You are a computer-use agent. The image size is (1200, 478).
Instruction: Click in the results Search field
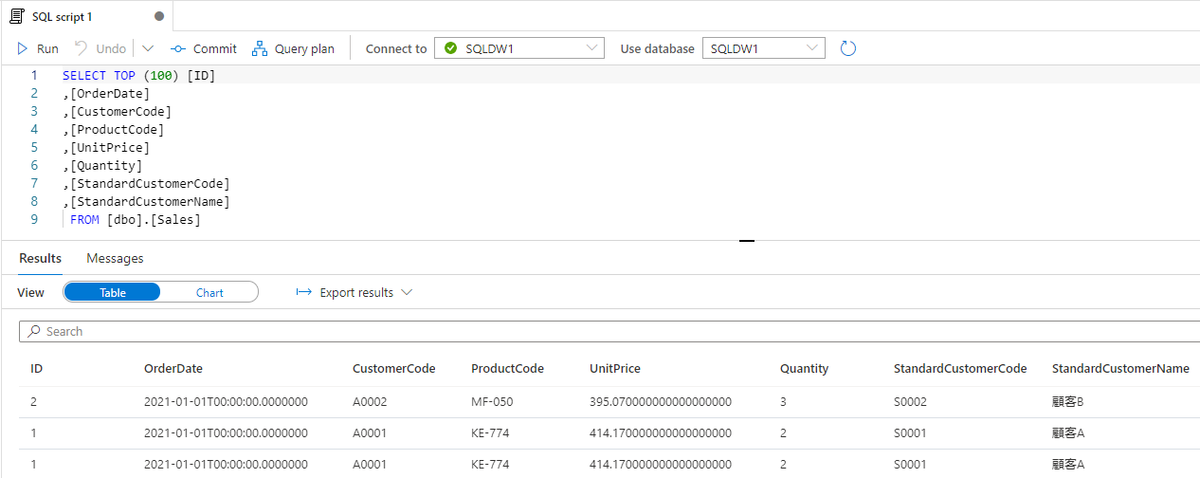tap(600, 331)
